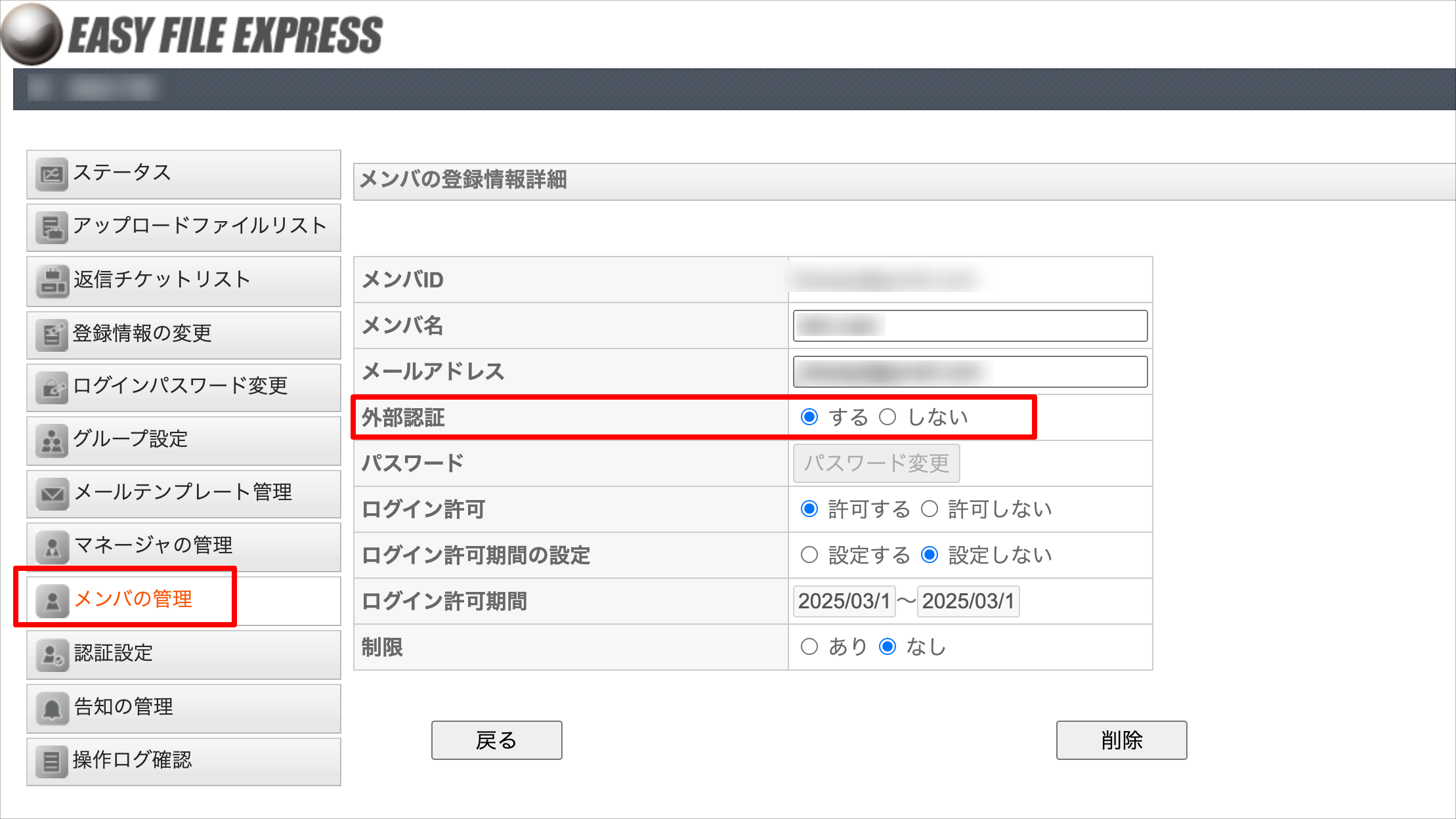Click the mail template envelope icon
Screen dimensions: 1456x819
[x=51, y=494]
